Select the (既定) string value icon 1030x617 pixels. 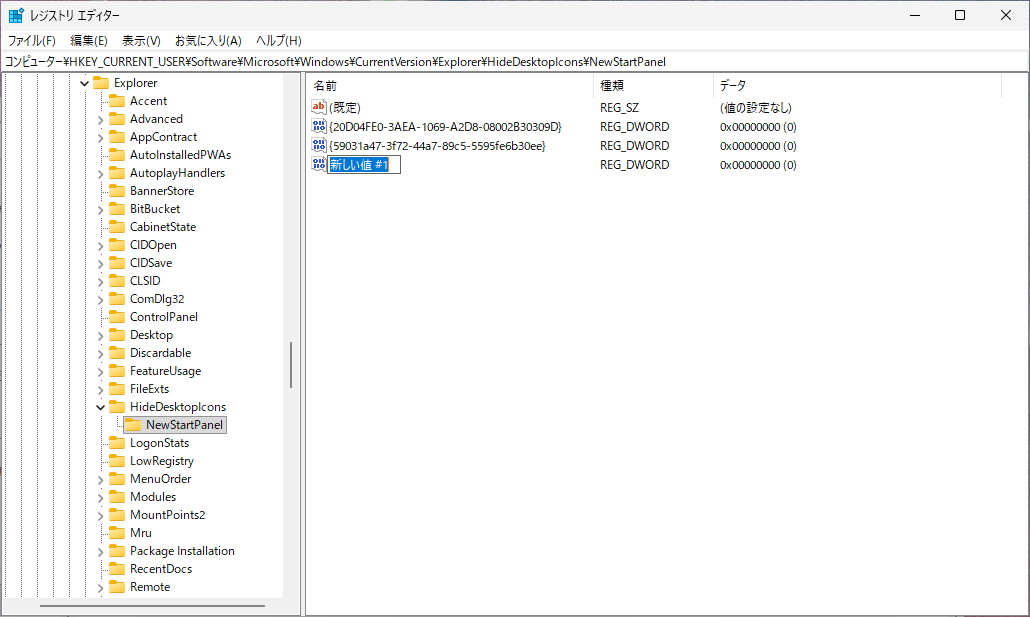pos(319,107)
